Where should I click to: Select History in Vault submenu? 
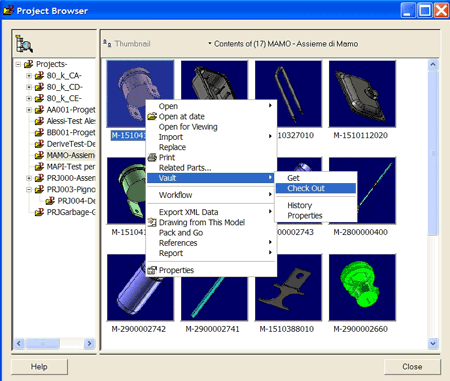coord(316,205)
